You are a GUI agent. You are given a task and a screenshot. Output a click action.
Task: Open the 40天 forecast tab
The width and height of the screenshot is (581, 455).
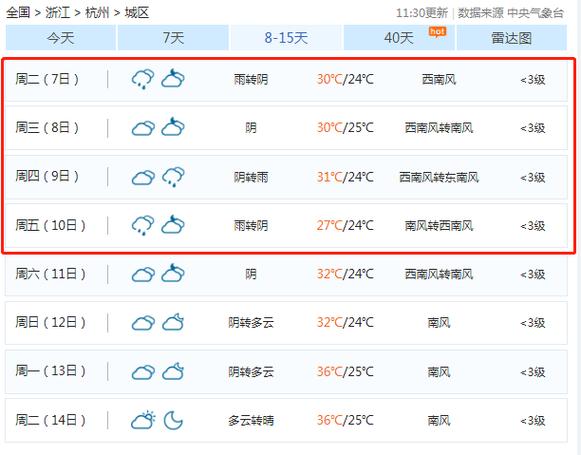pos(399,37)
